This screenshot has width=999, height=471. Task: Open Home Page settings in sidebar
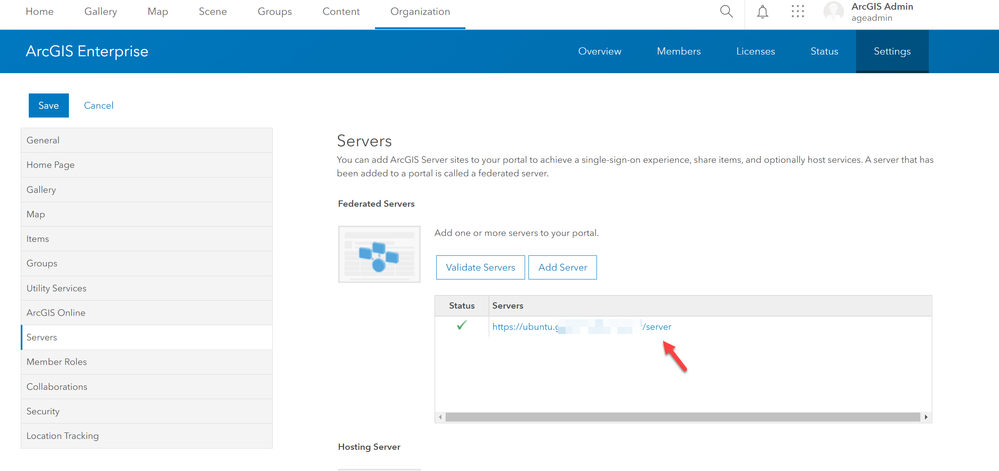click(x=147, y=165)
